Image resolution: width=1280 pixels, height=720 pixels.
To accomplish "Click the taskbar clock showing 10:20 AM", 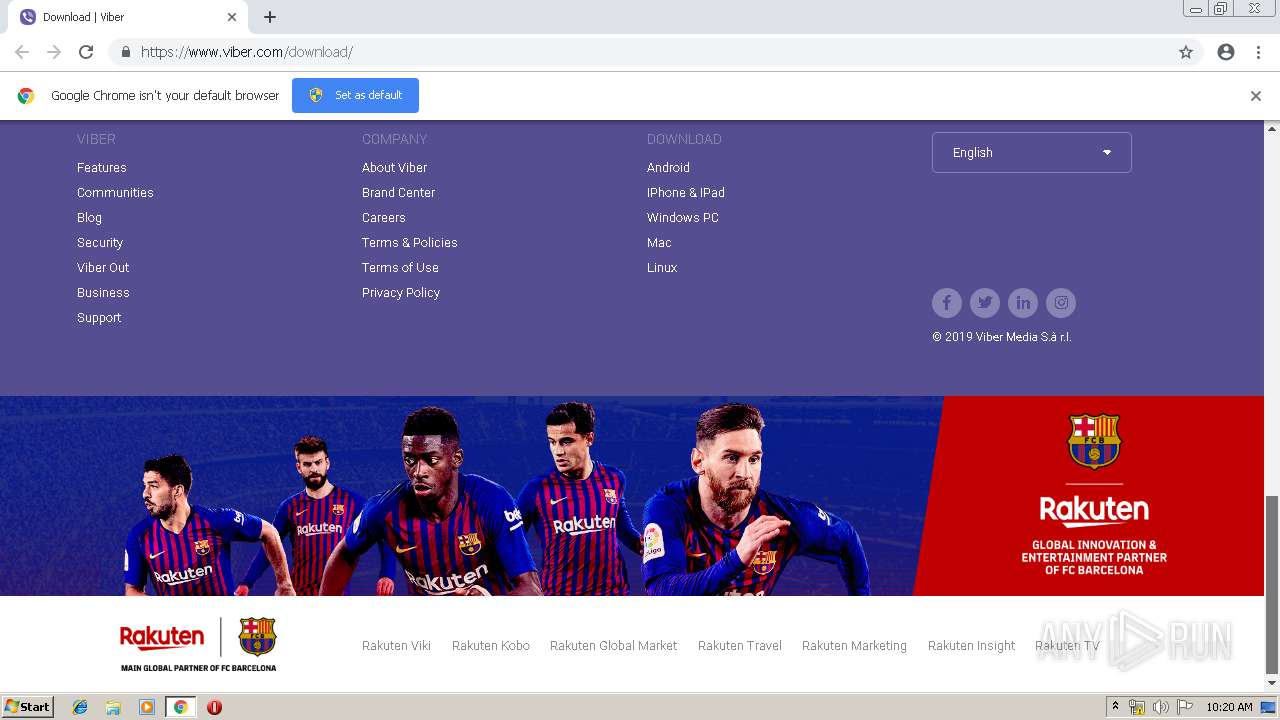I will 1229,707.
